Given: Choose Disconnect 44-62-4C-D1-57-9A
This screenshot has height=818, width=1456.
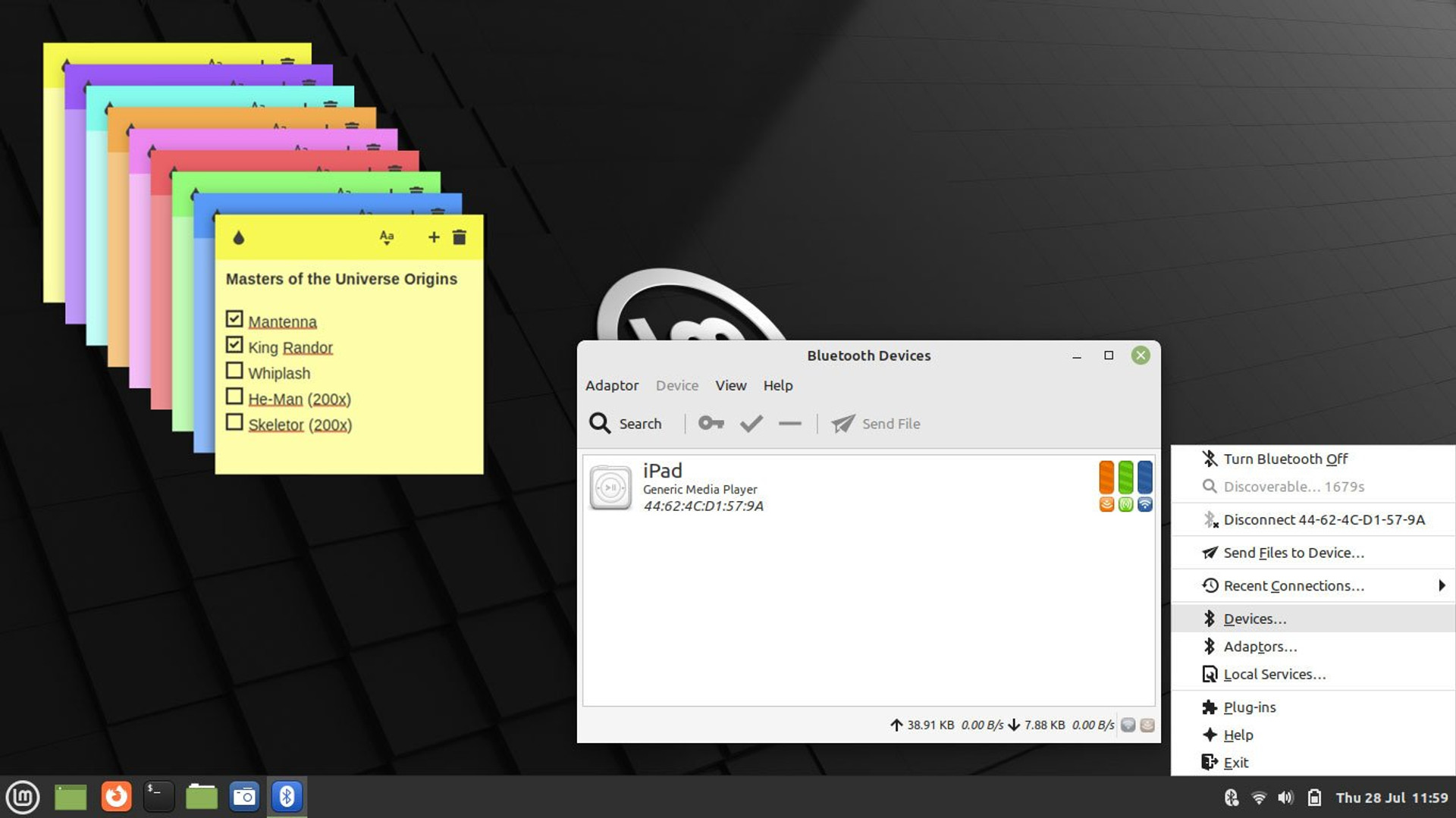Looking at the screenshot, I should coord(1313,520).
